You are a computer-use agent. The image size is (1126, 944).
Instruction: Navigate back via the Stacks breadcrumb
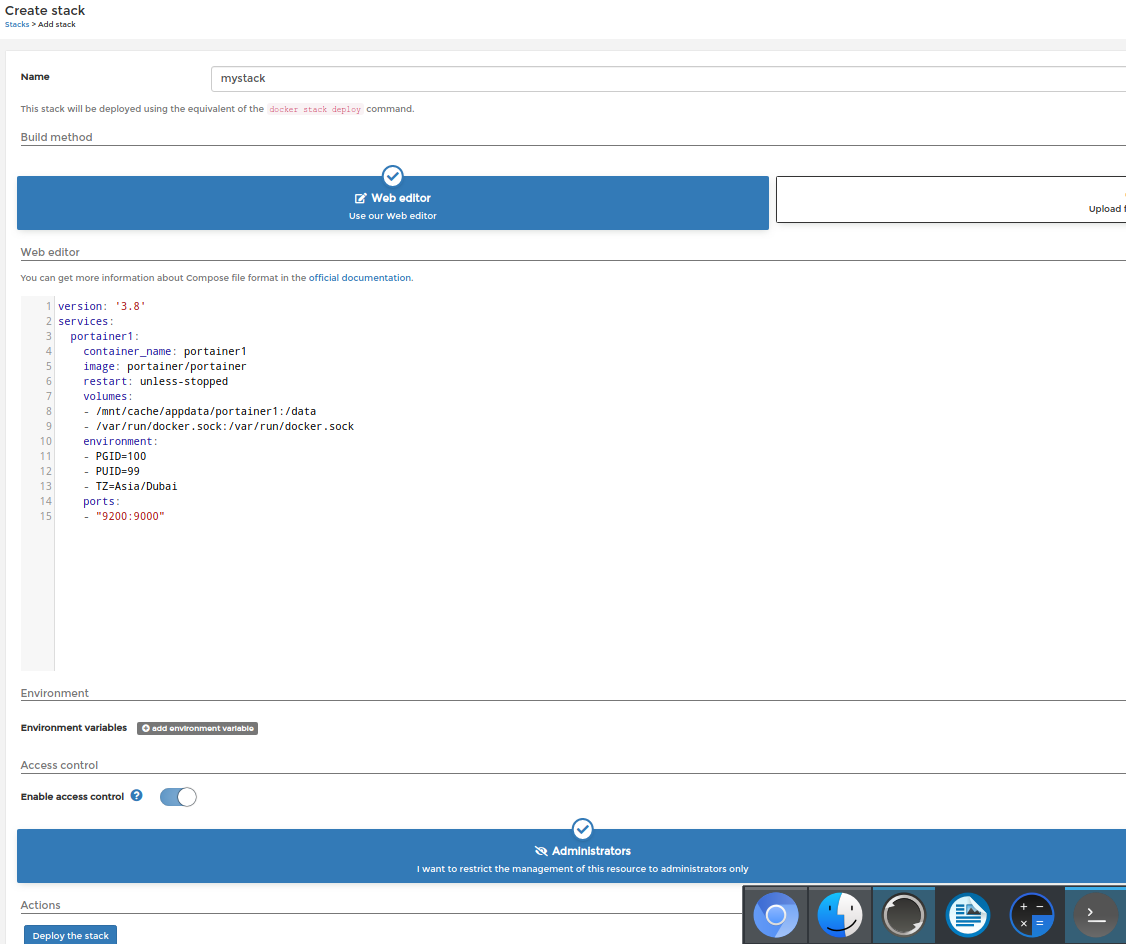16,24
